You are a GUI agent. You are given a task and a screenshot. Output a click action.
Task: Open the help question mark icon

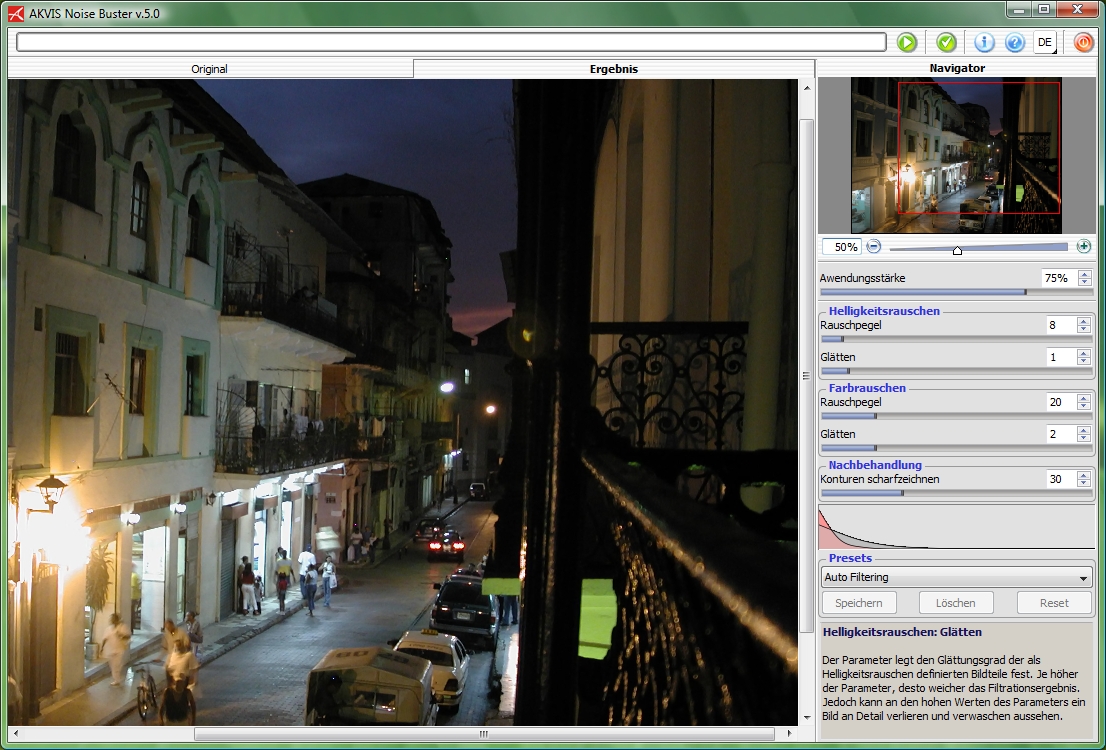tap(1015, 42)
